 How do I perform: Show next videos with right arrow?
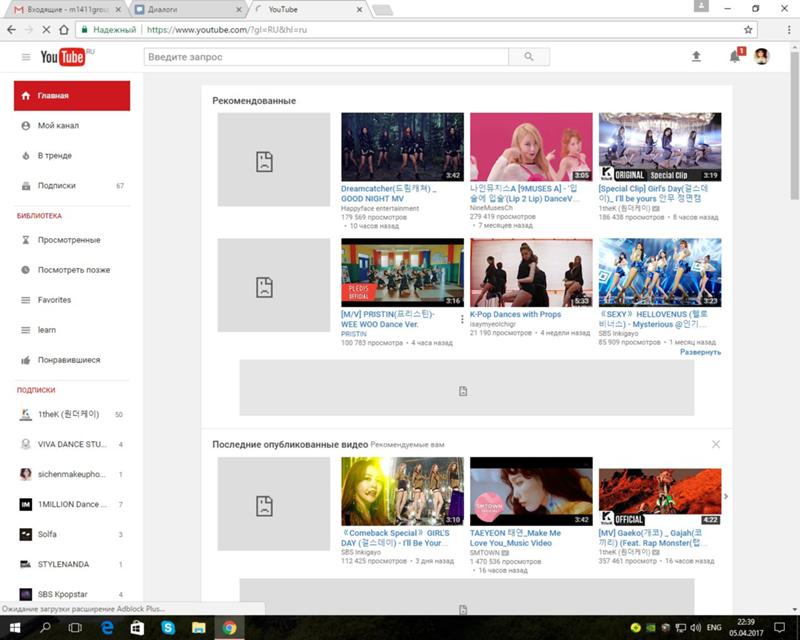point(726,496)
